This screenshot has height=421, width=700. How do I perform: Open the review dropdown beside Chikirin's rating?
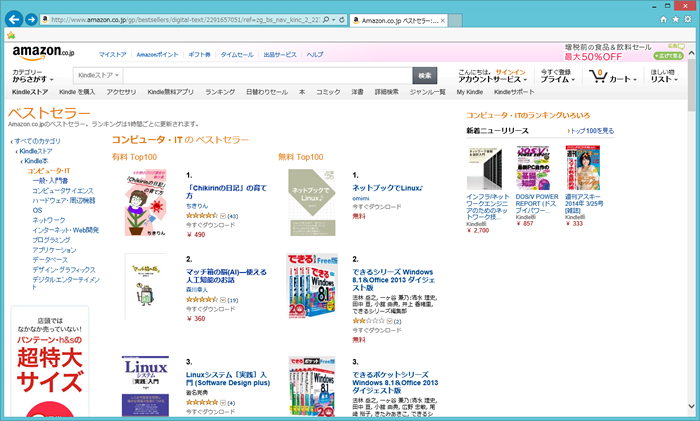(223, 216)
